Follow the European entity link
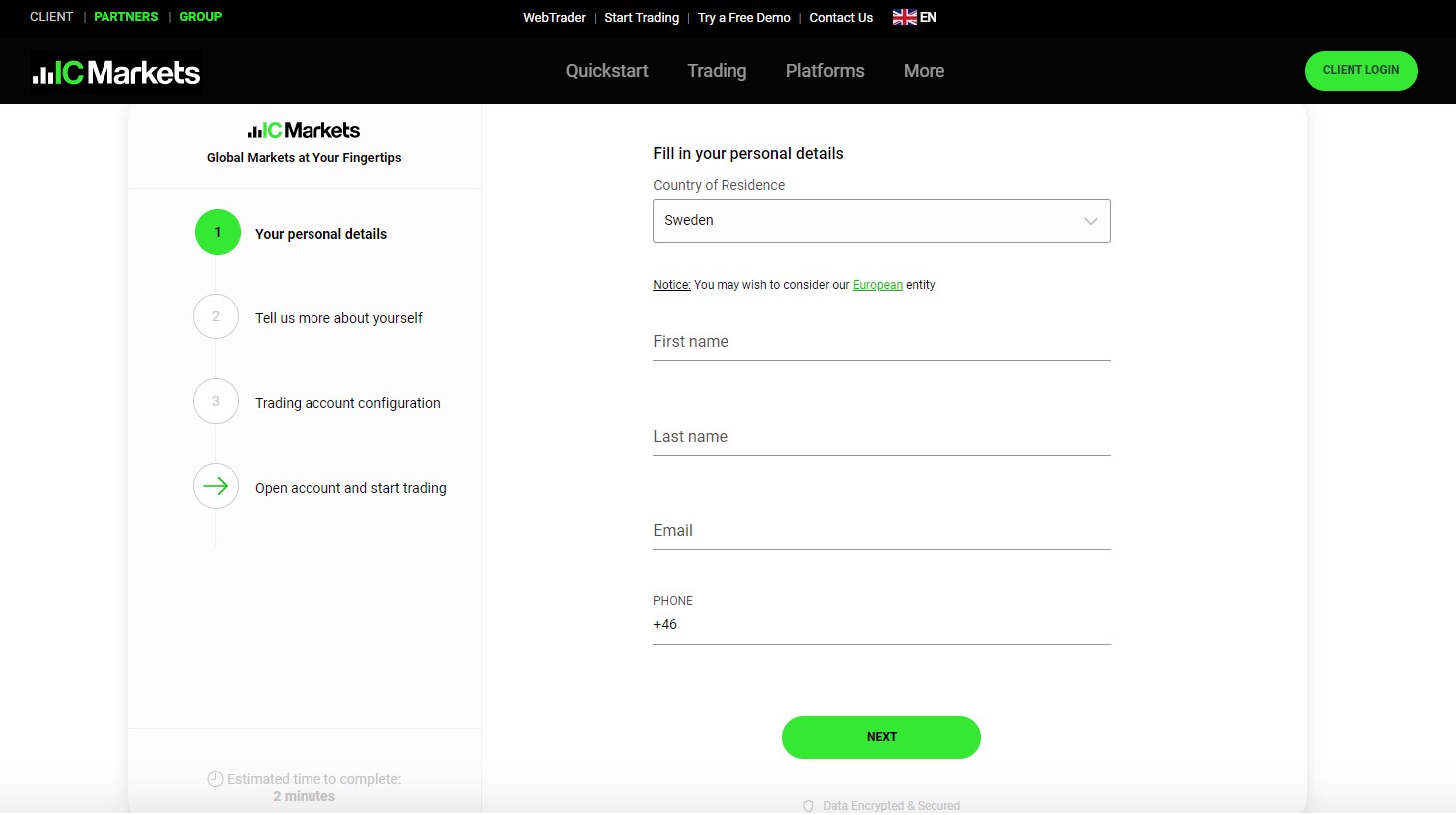Viewport: 1456px width, 815px height. click(878, 285)
